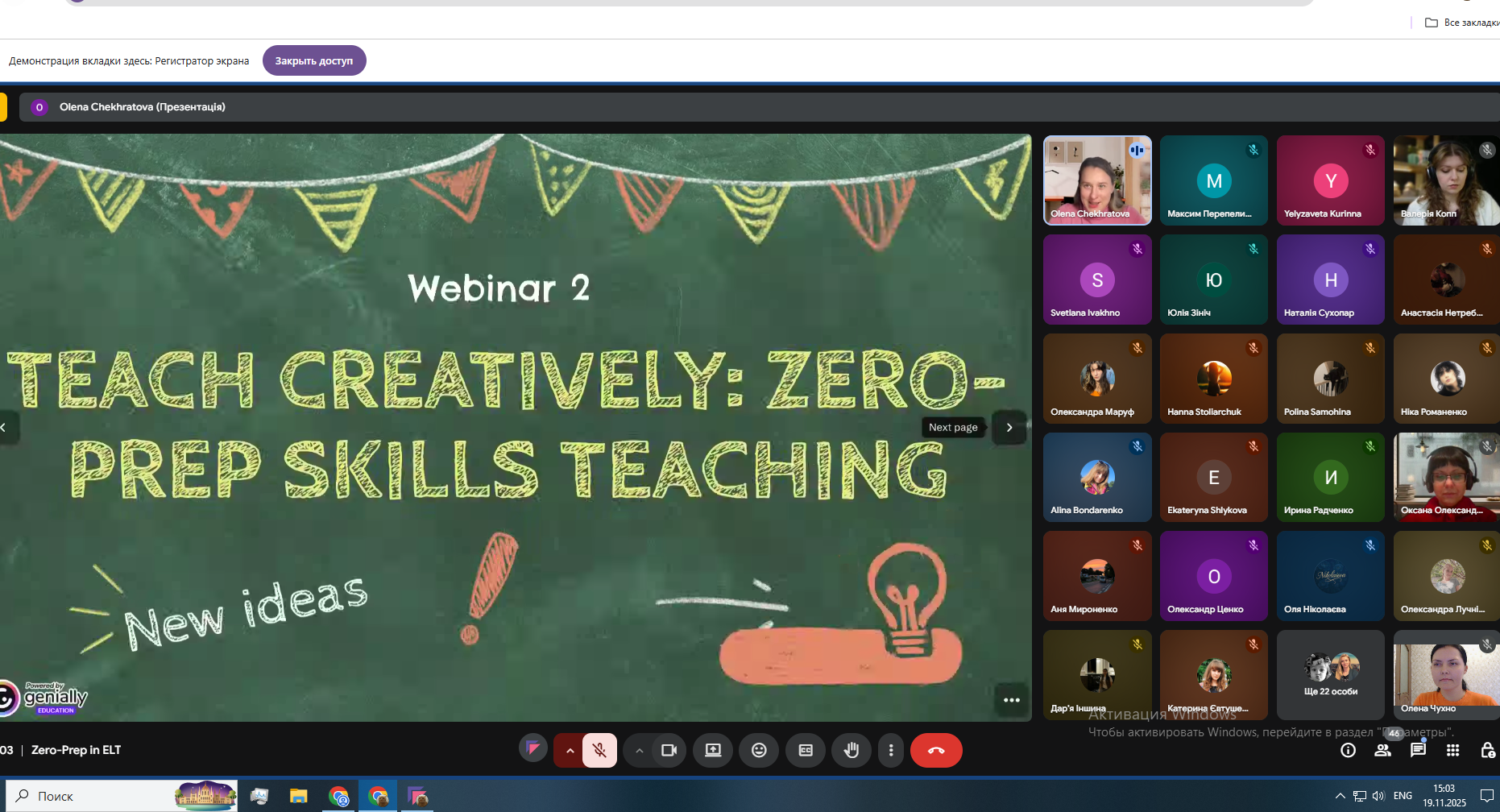The image size is (1500, 812).
Task: Select Olena Chekhratova's video tile
Action: (1096, 180)
